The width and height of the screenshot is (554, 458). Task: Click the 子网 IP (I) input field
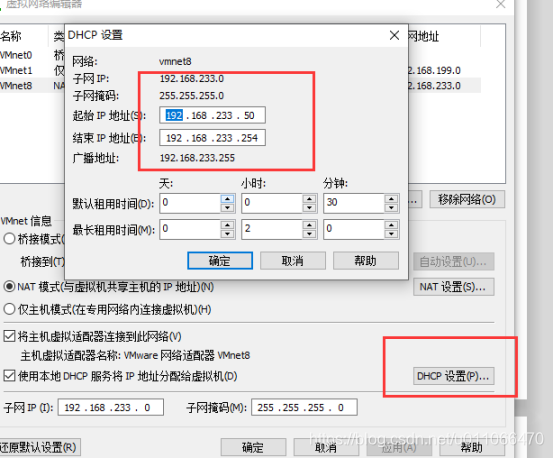point(111,407)
